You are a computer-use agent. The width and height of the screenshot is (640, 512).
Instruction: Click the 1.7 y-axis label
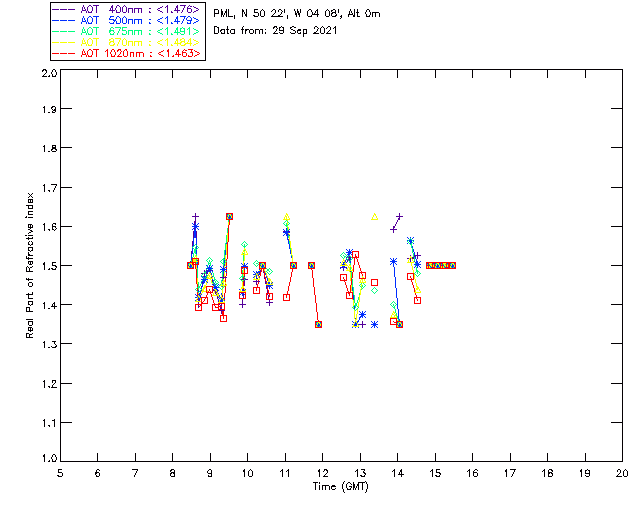click(x=49, y=188)
